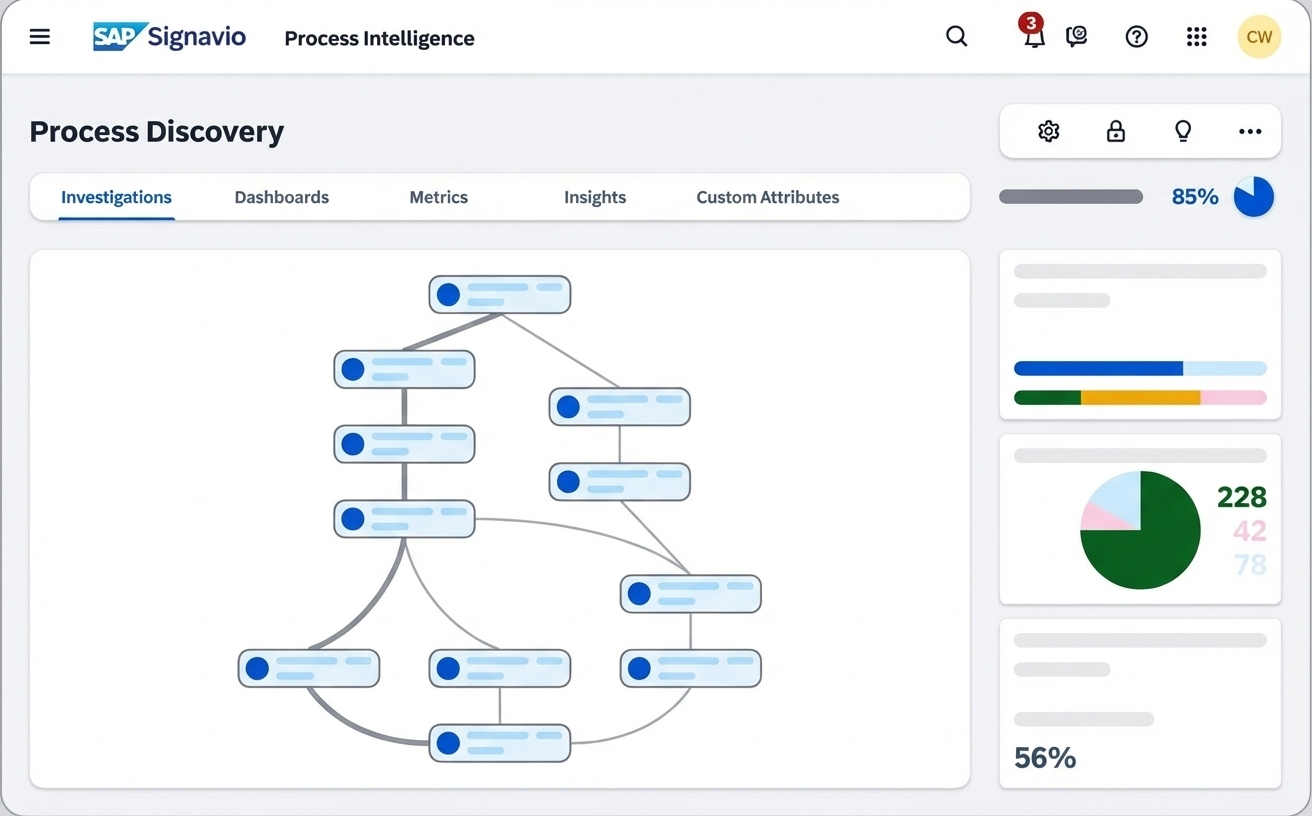Open settings gear in Process Discovery toolbar

1048,131
